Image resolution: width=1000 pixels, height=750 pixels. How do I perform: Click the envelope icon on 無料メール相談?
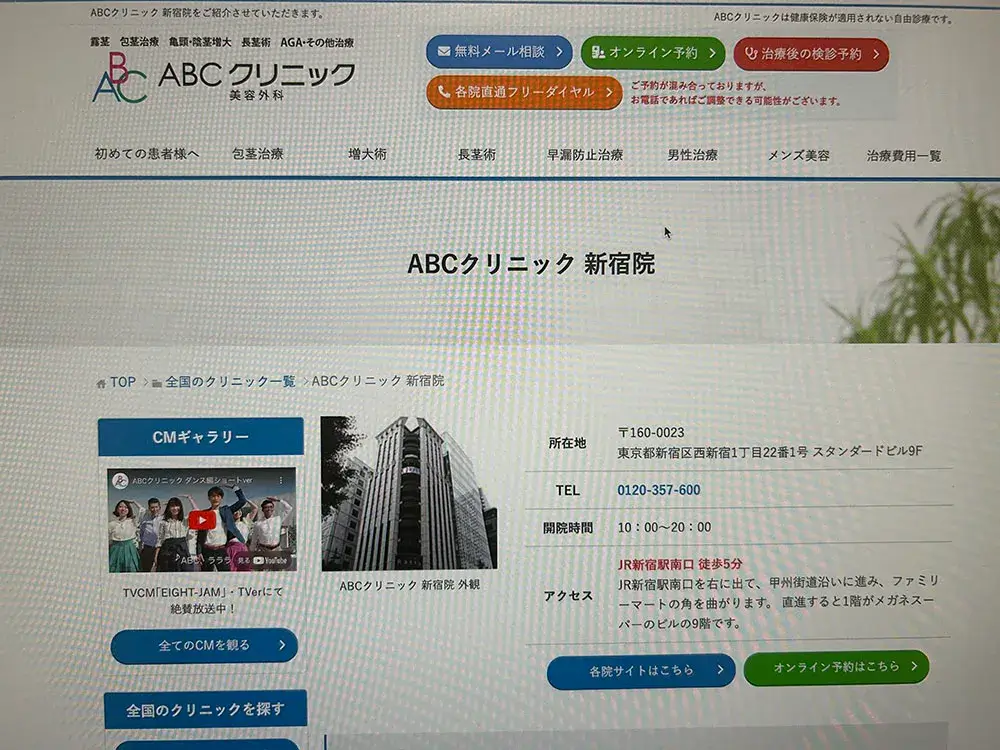click(444, 51)
